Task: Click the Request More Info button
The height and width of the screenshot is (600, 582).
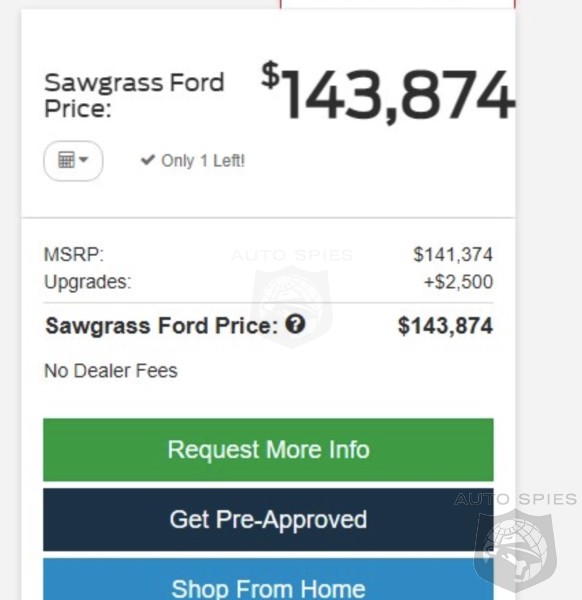Action: (268, 450)
